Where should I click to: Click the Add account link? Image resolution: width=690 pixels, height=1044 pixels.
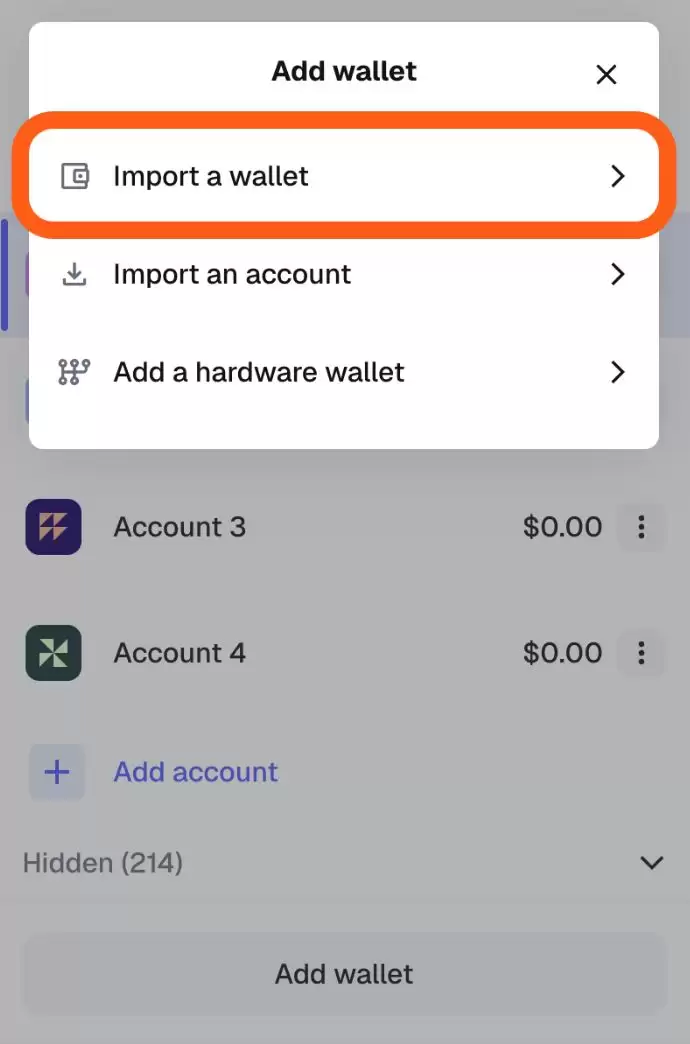click(x=196, y=772)
